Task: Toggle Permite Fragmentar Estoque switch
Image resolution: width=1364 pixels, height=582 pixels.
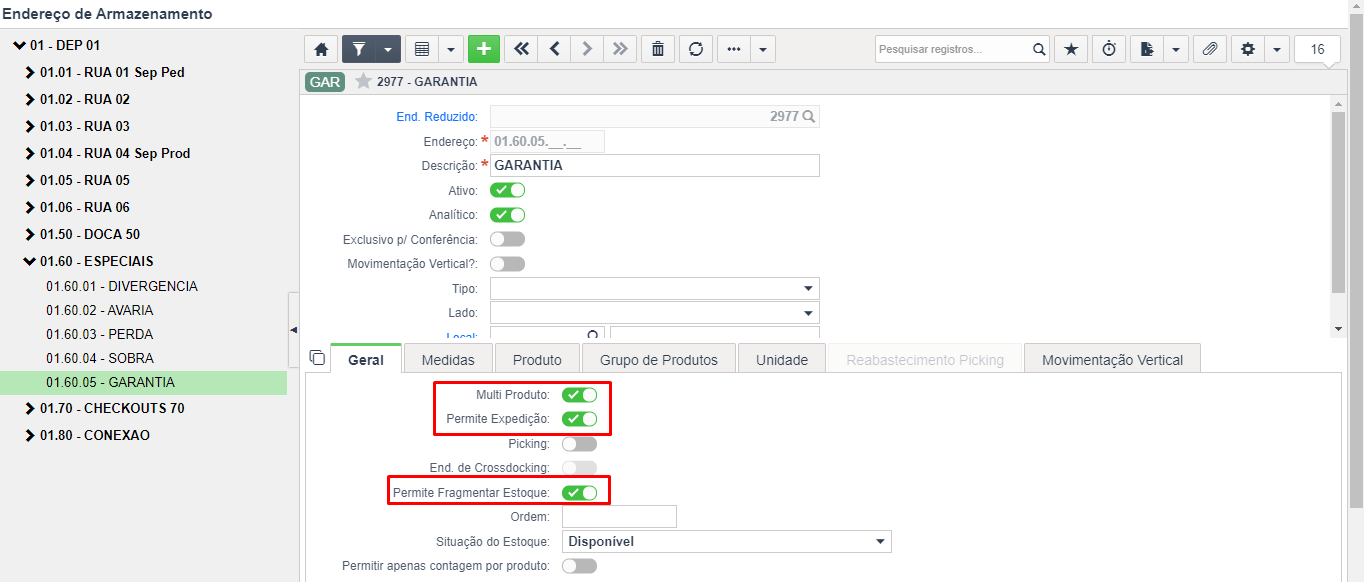Action: (x=580, y=492)
